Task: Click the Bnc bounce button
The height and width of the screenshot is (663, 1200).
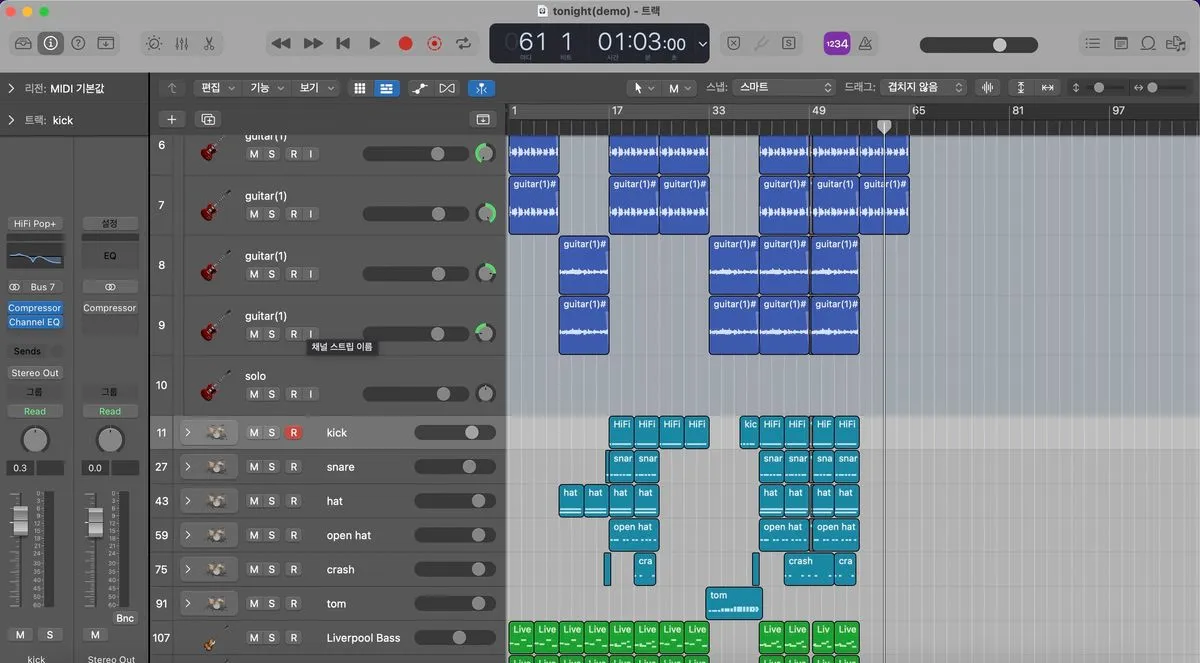Action: point(125,618)
